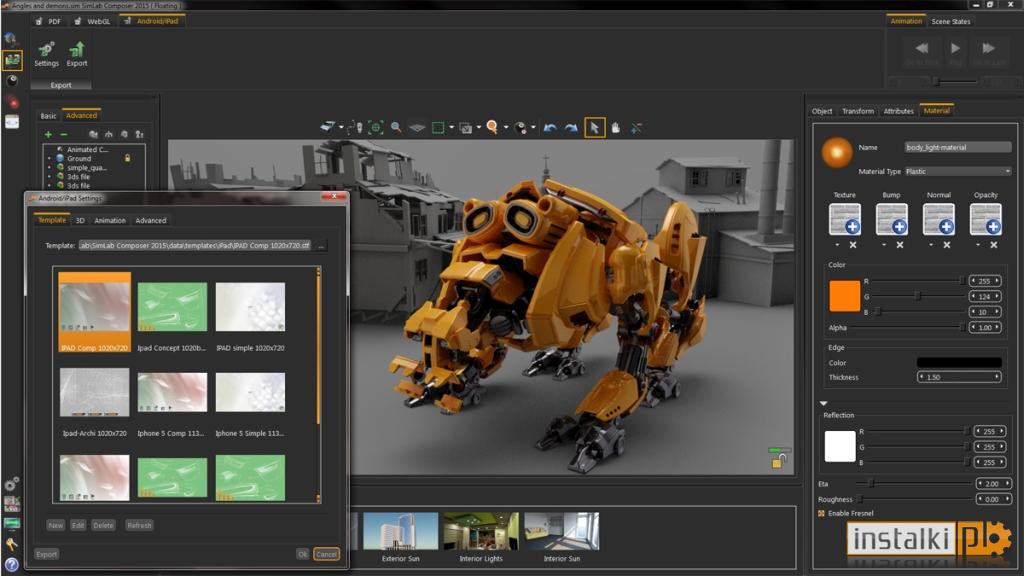Click the Color G slider handle

(918, 296)
